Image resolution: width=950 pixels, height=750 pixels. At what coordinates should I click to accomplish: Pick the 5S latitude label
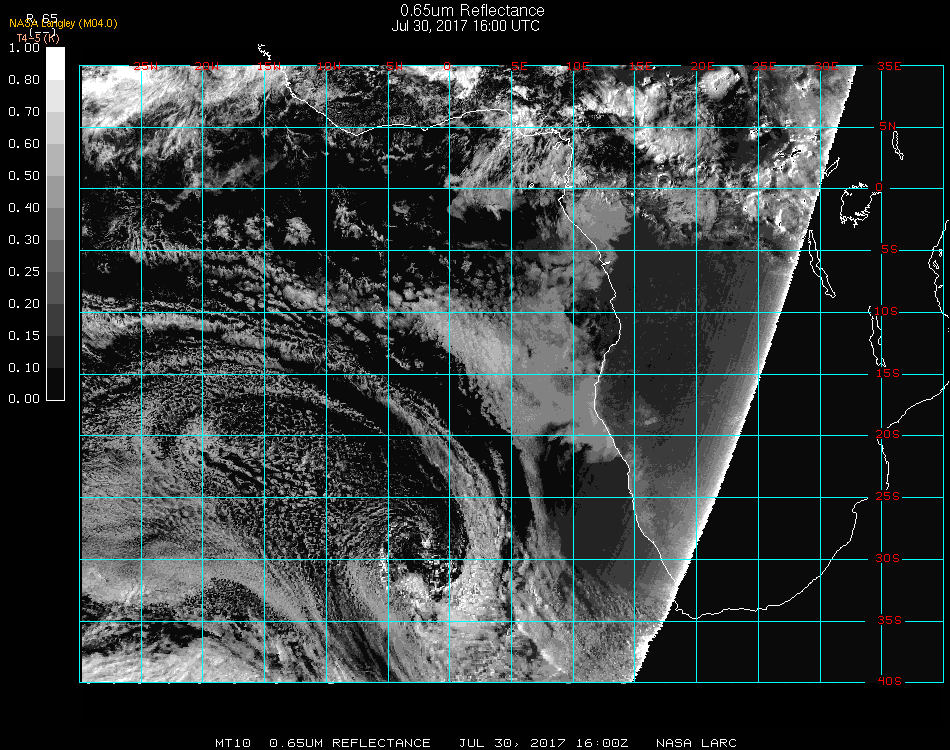click(889, 250)
